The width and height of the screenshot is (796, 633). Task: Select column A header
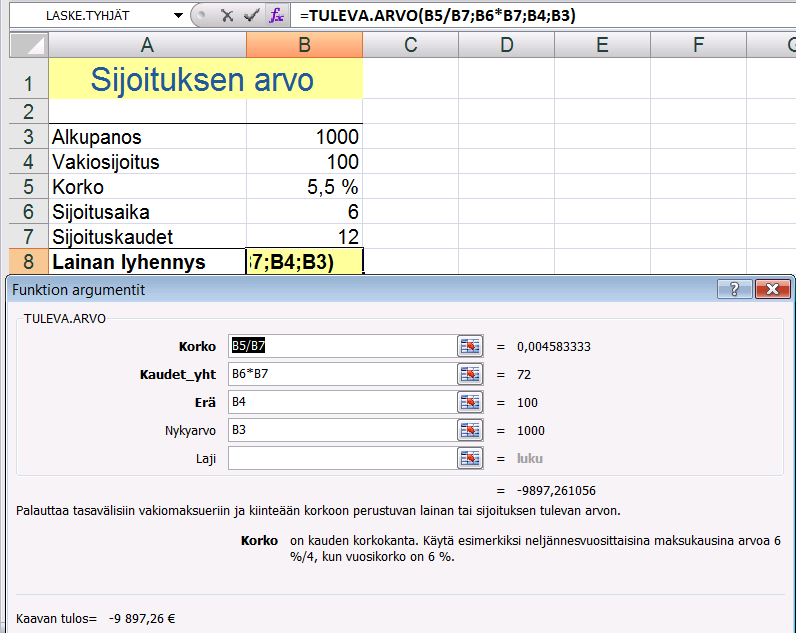coord(147,45)
